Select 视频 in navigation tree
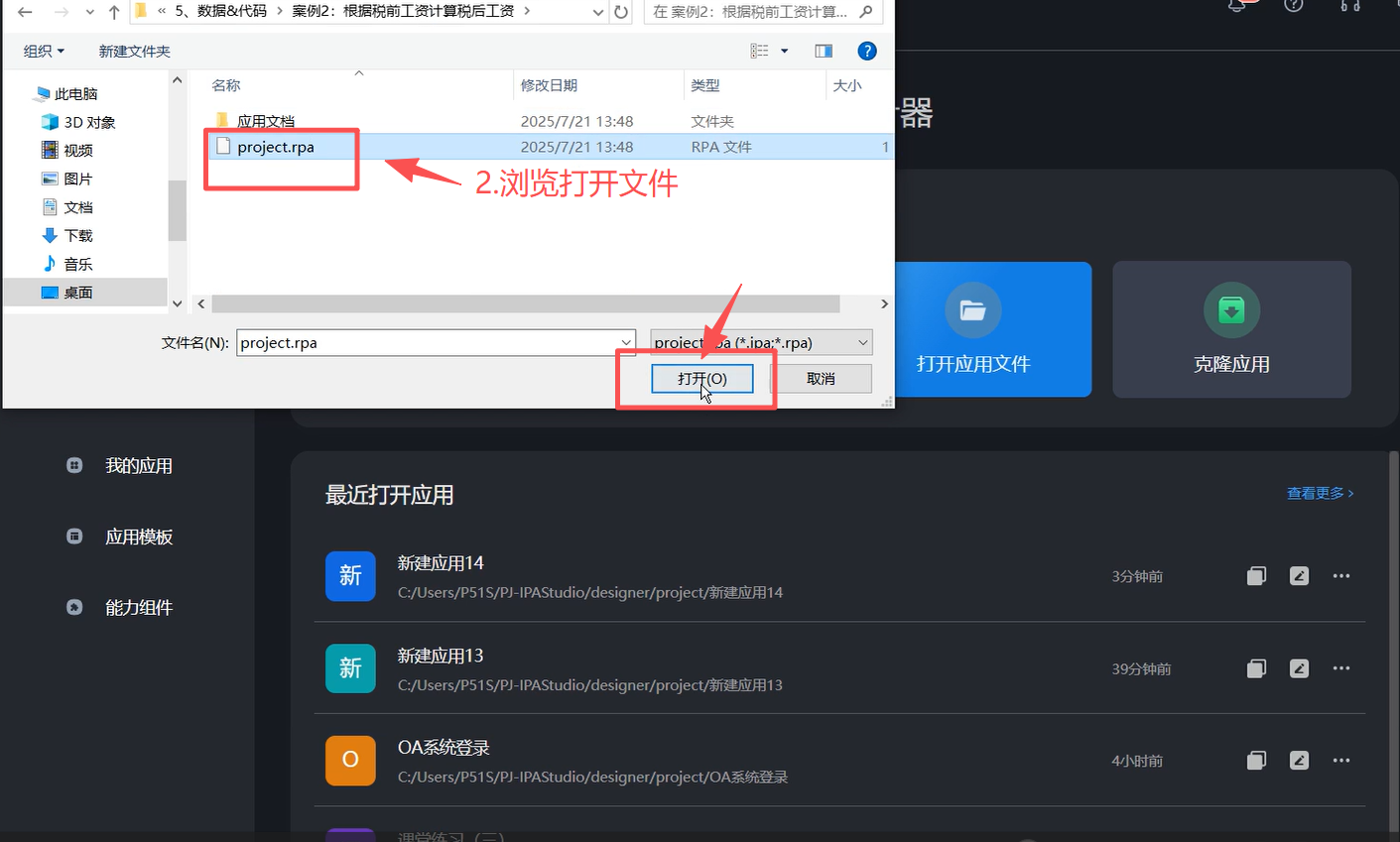Screen dimensions: 1400x842 pyautogui.click(x=67, y=151)
